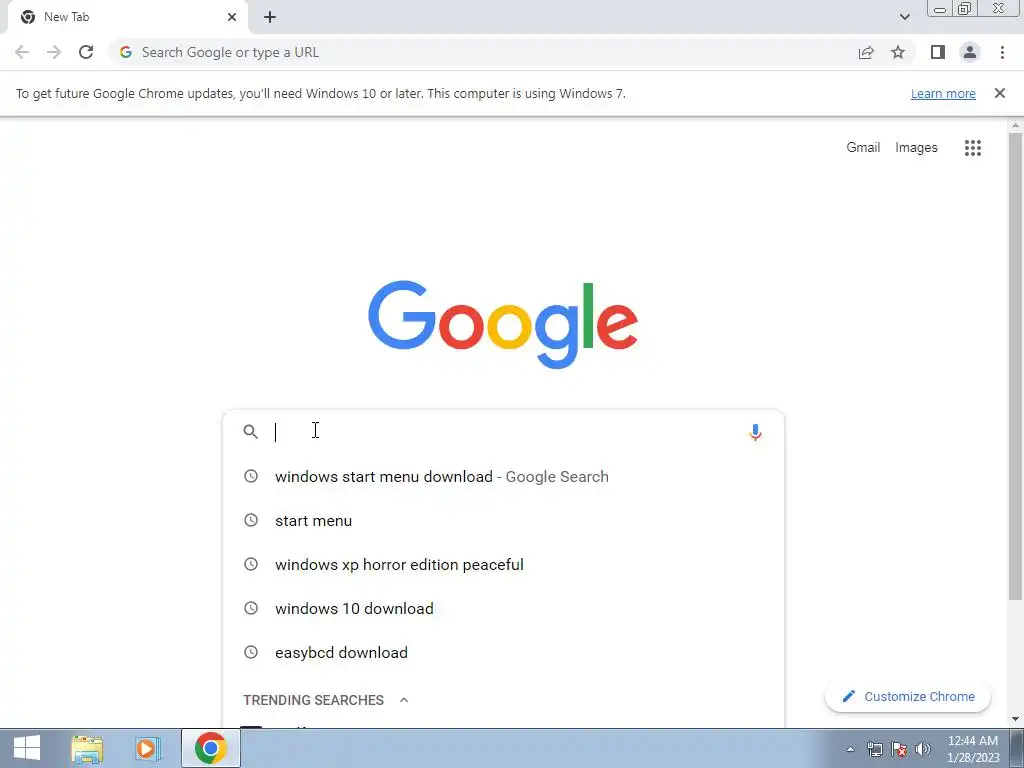
Task: Close the New Tab tab
Action: [232, 17]
